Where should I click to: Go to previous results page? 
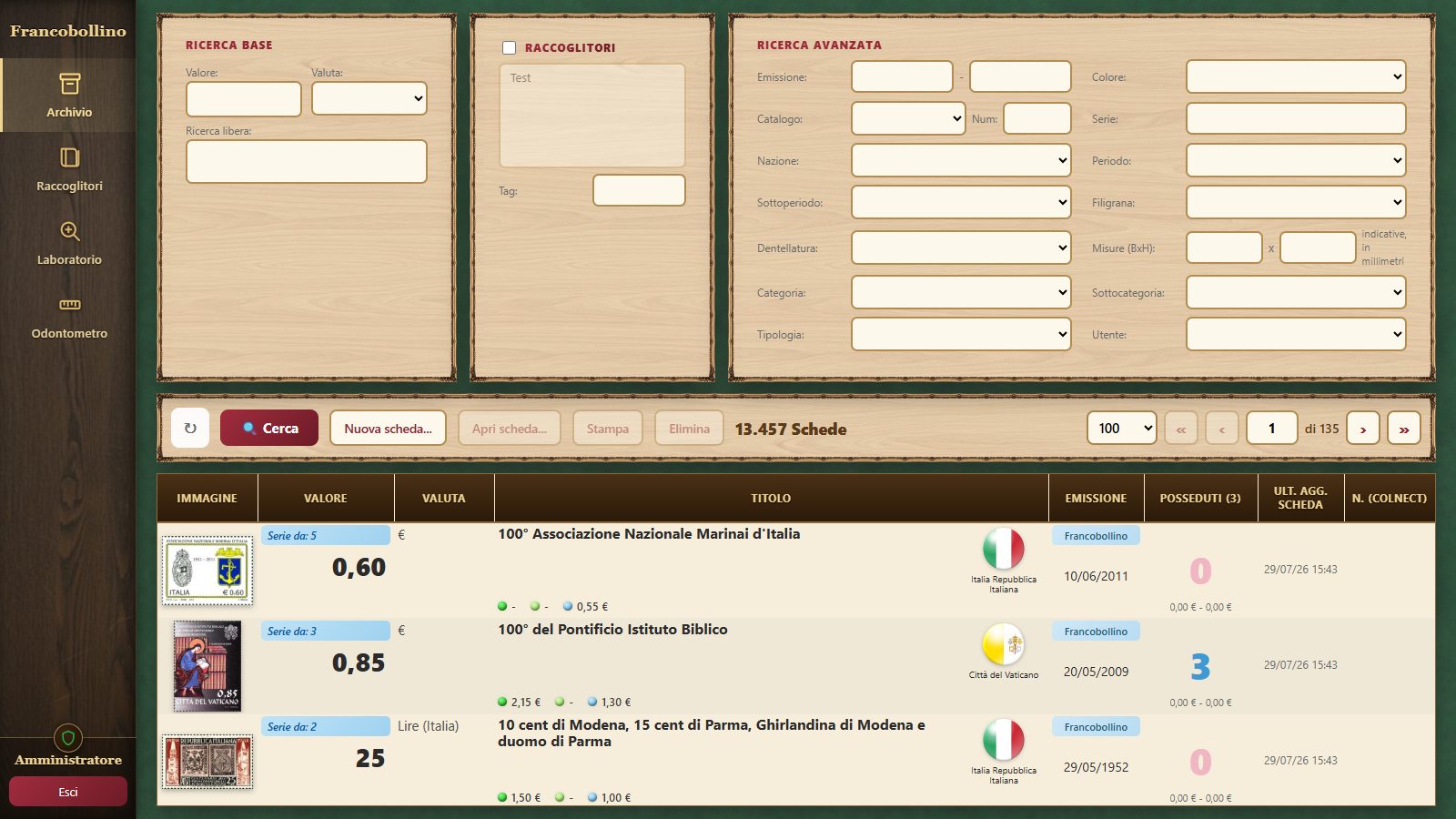1222,428
